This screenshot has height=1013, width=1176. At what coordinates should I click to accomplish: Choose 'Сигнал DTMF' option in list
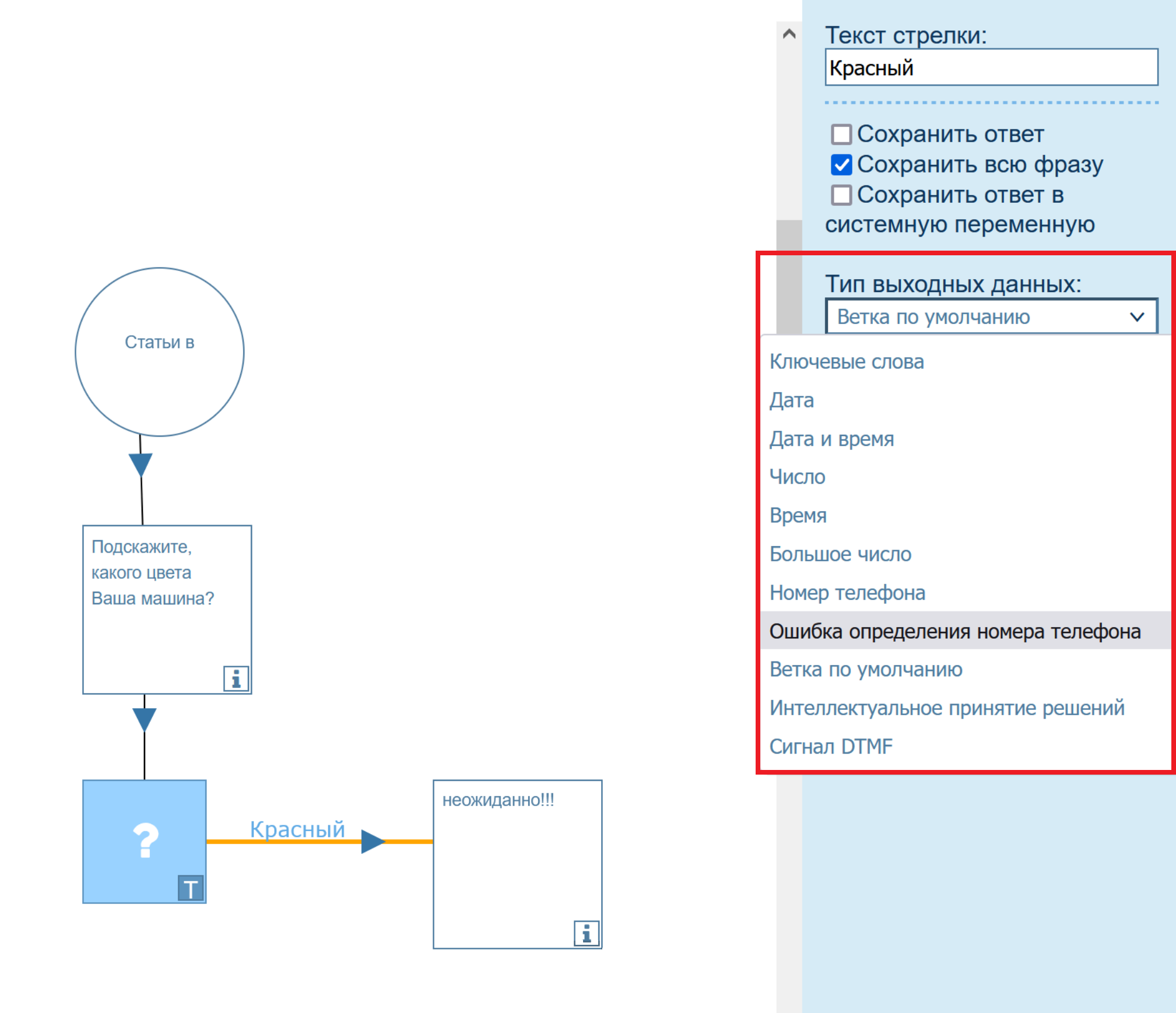(831, 747)
